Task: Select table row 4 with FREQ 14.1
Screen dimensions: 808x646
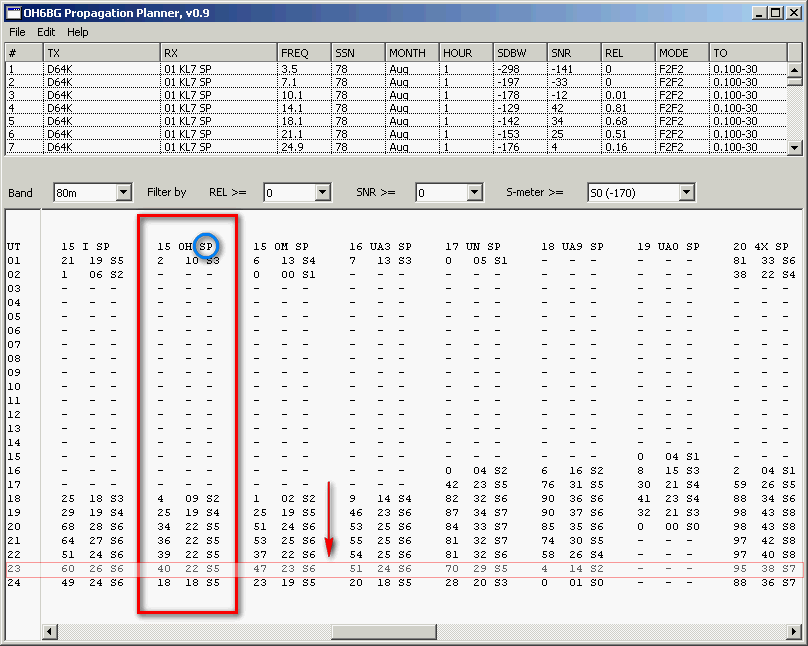Action: (x=396, y=108)
